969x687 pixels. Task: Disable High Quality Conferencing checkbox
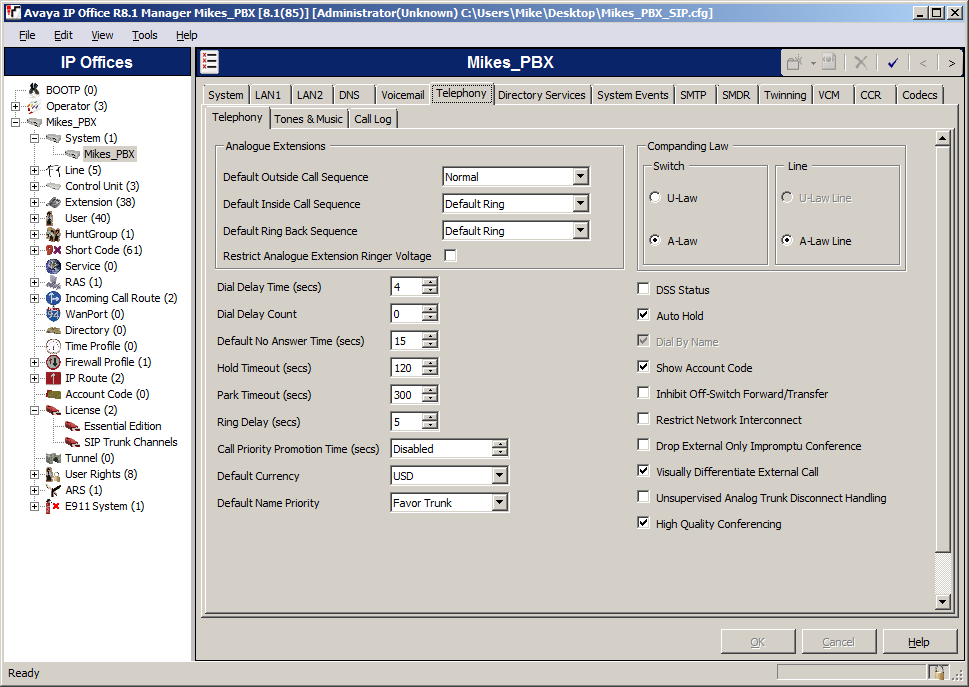(643, 522)
